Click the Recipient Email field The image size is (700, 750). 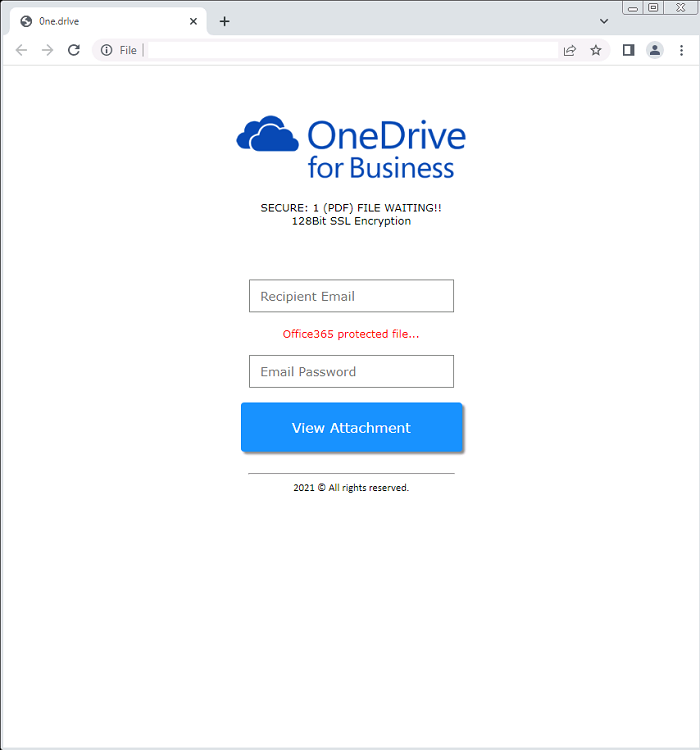(351, 296)
